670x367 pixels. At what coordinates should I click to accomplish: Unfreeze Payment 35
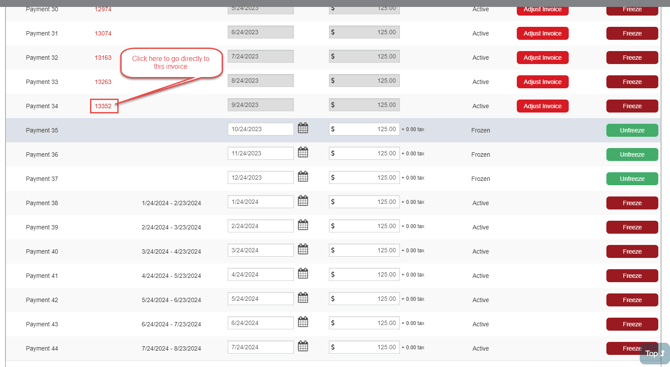pyautogui.click(x=632, y=130)
